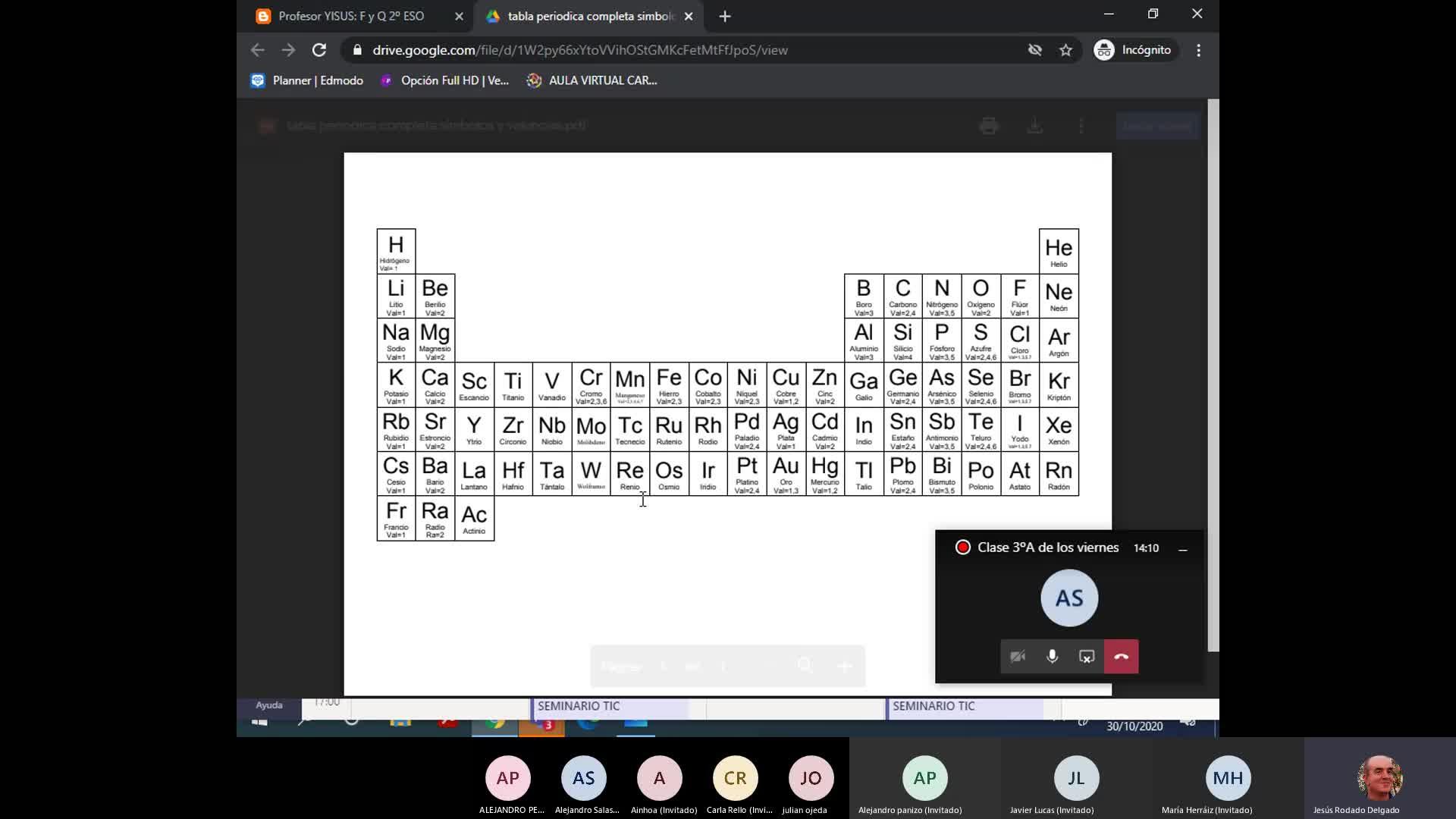Screen dimensions: 1456x819
Task: Download the PDF file
Action: [1034, 126]
